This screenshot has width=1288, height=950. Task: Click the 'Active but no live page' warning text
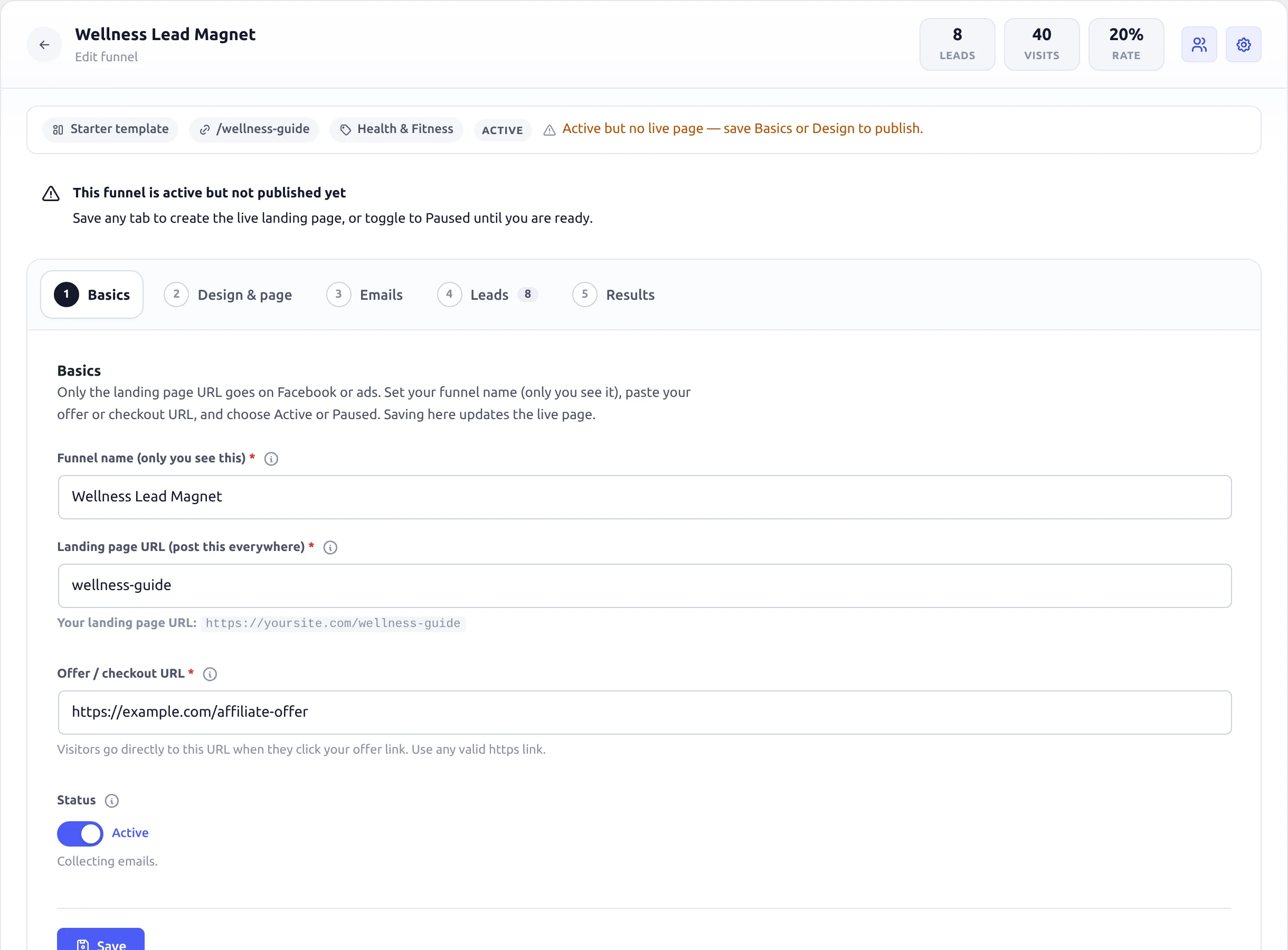tap(742, 128)
